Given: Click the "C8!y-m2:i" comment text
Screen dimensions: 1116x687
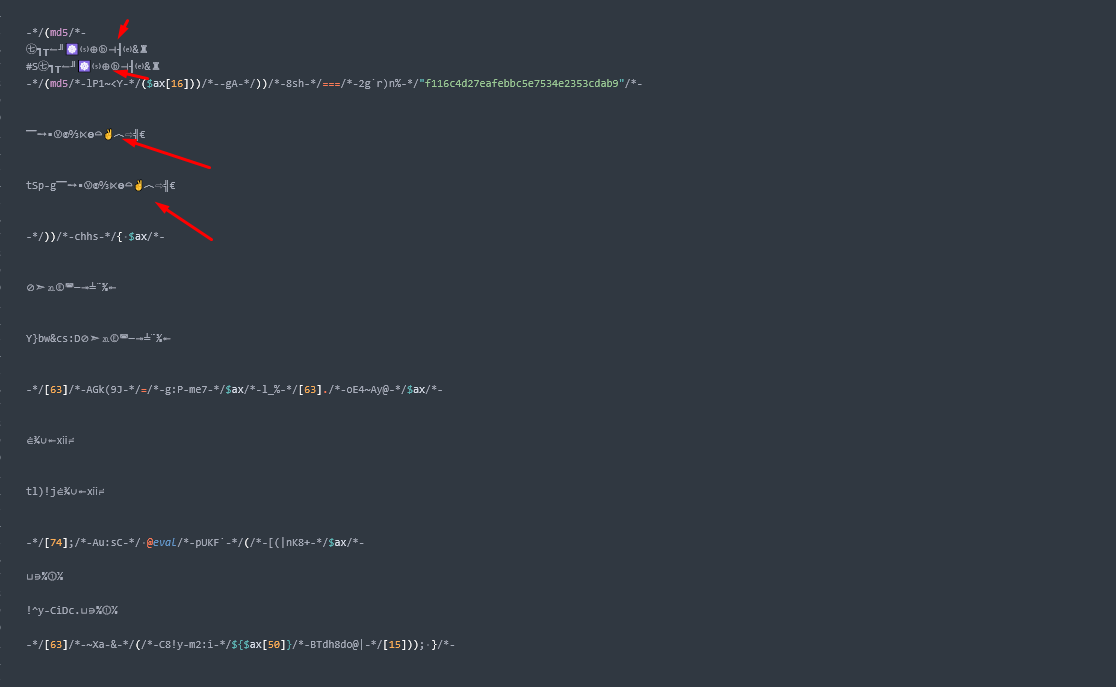Looking at the screenshot, I should [186, 644].
